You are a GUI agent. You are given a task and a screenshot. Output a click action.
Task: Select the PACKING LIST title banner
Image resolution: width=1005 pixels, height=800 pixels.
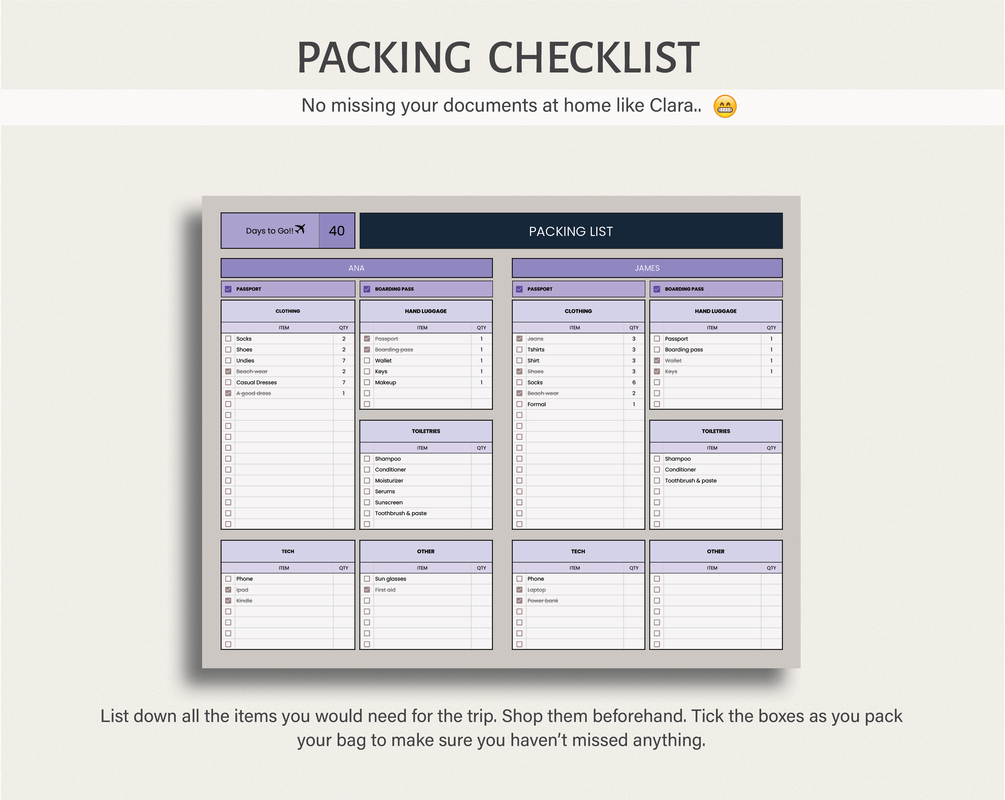click(570, 231)
